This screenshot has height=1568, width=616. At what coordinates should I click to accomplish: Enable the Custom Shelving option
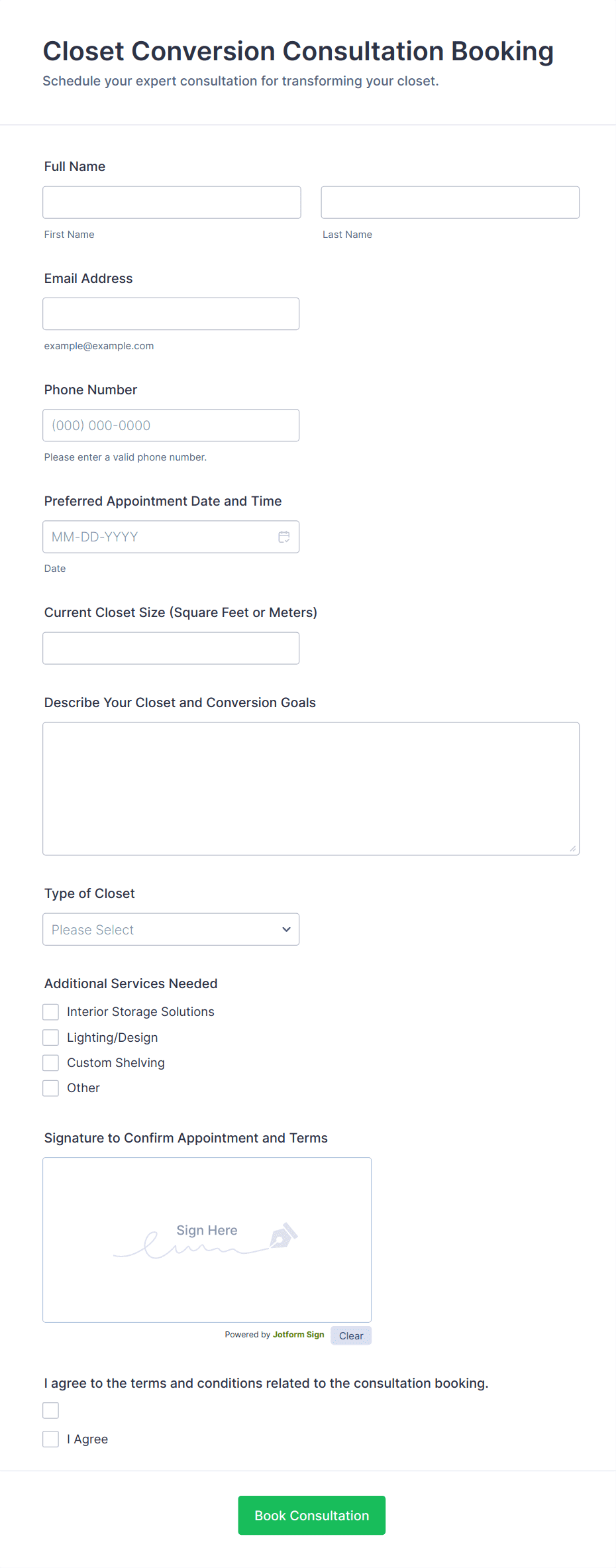click(x=51, y=1063)
